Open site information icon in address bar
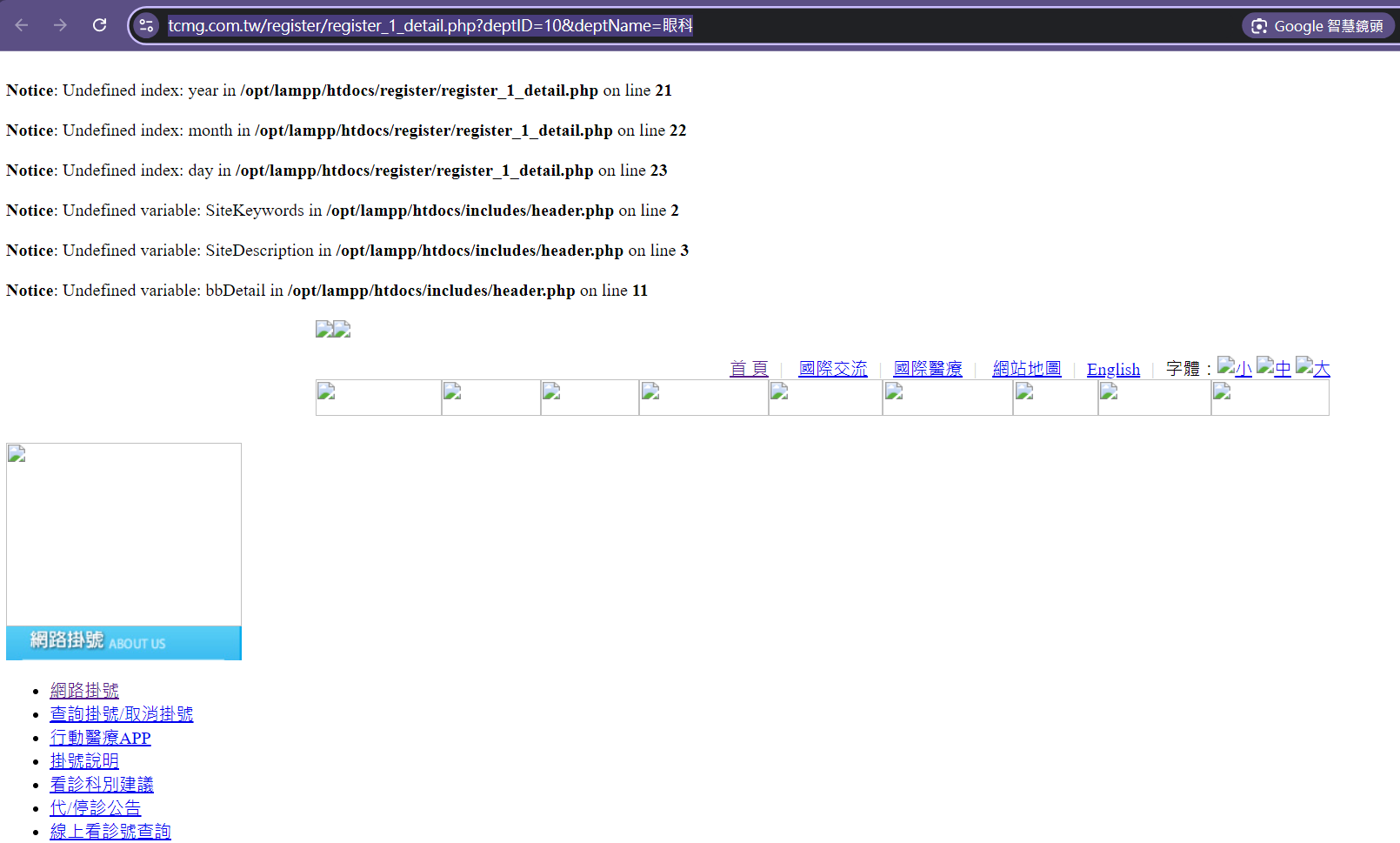 [x=146, y=26]
